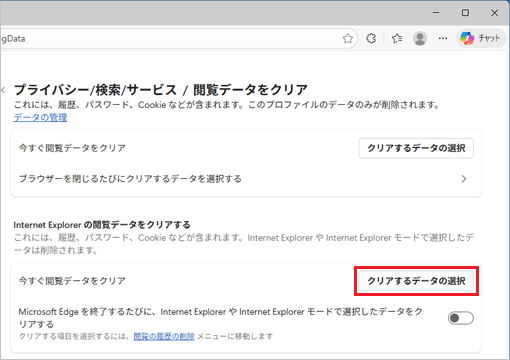Screen dimensions: 510x360
Task: Select the Internet Explorer の閲覧データをクリアする heading
Action: [x=102, y=225]
